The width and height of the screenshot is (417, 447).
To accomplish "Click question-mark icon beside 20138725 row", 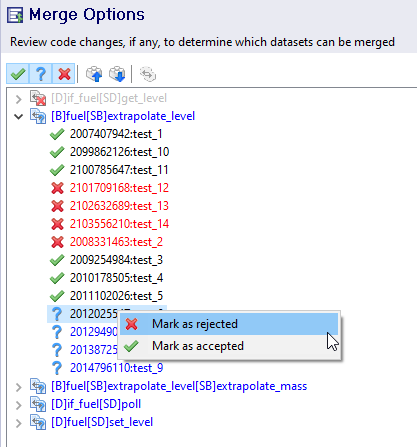I will [57, 350].
